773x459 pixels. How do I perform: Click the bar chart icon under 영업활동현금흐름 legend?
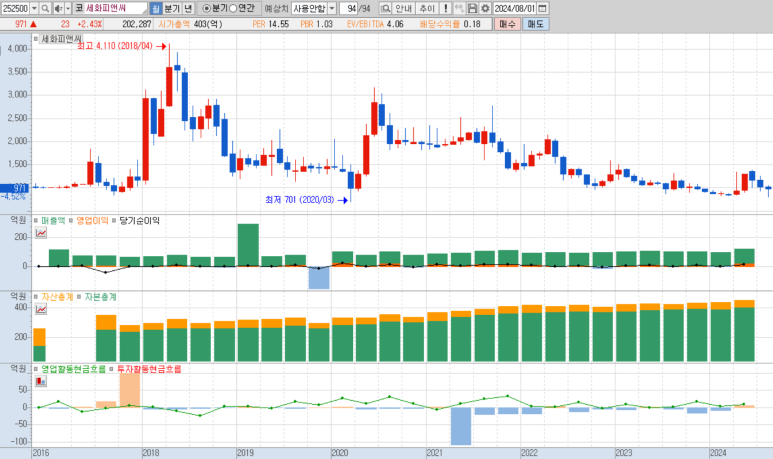pyautogui.click(x=41, y=381)
